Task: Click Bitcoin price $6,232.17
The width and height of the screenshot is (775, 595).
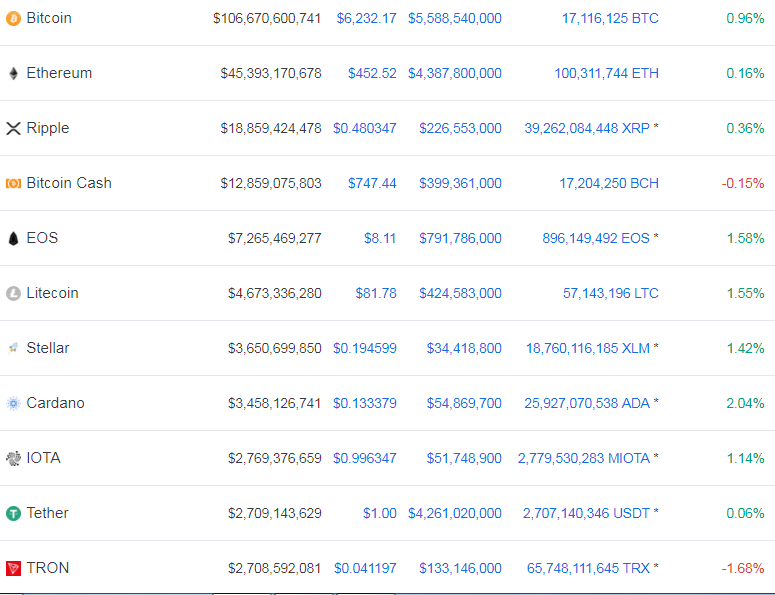Action: (x=366, y=19)
